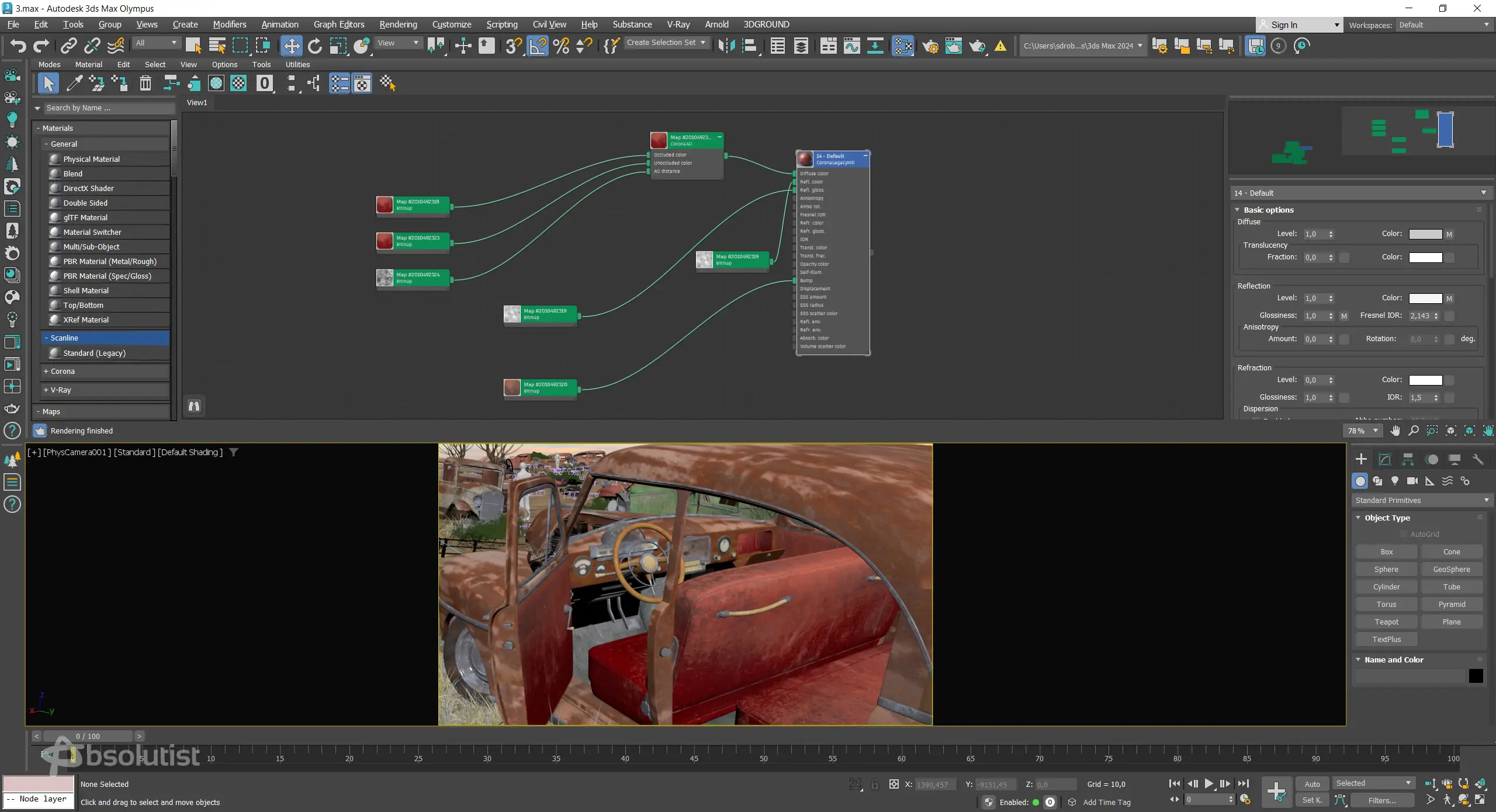Enable the AutoGrid checkbox
The width and height of the screenshot is (1496, 812).
(x=1404, y=534)
